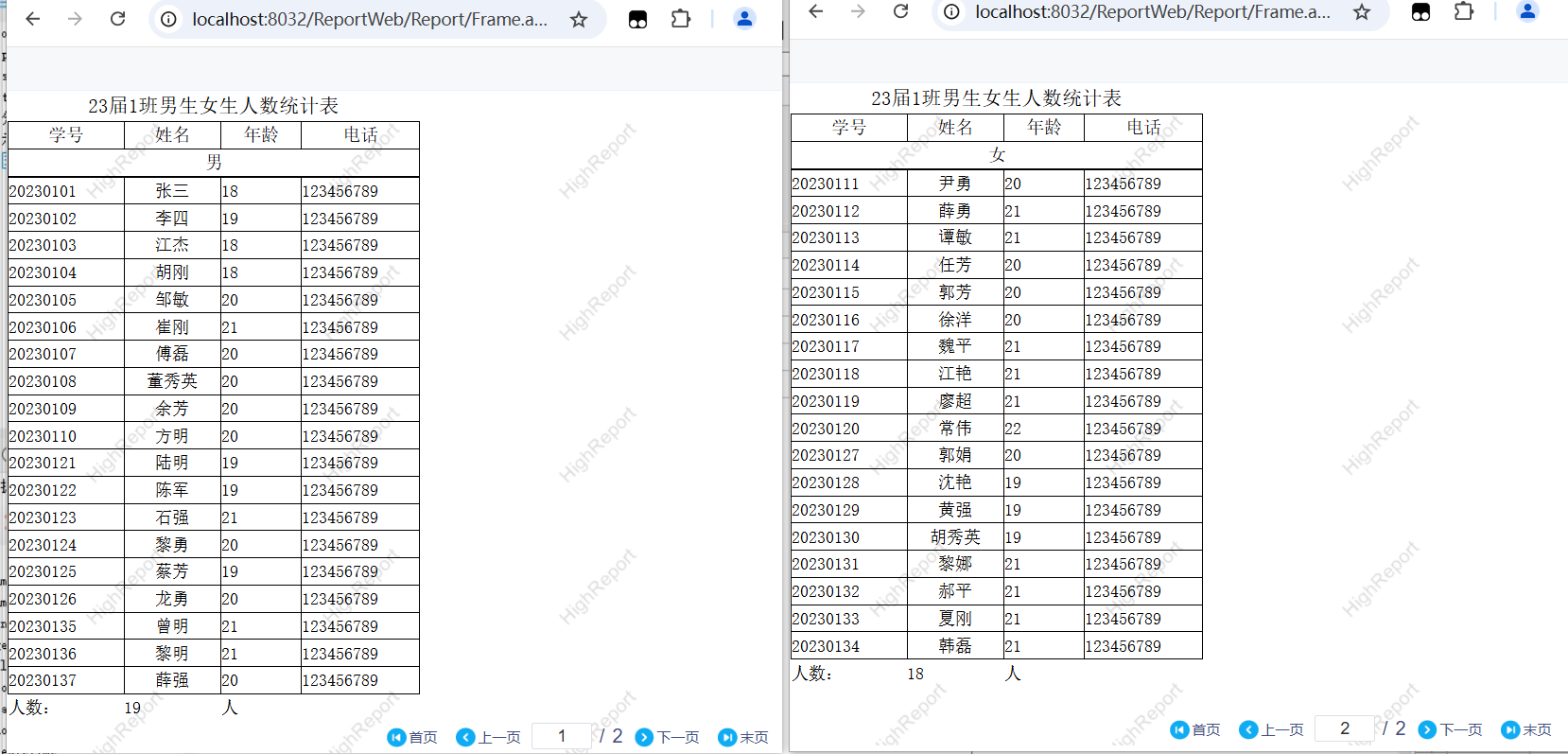Click the 人数 count value 19
1568x754 pixels.
(x=132, y=708)
